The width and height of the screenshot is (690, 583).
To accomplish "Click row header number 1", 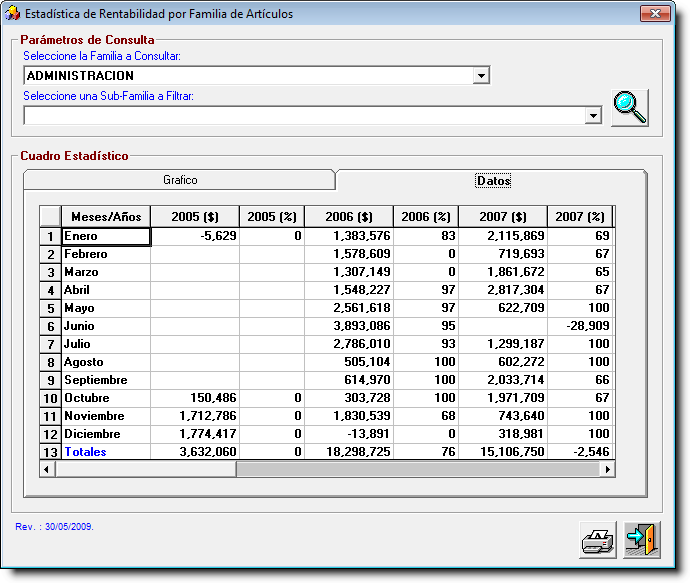I will [x=50, y=236].
